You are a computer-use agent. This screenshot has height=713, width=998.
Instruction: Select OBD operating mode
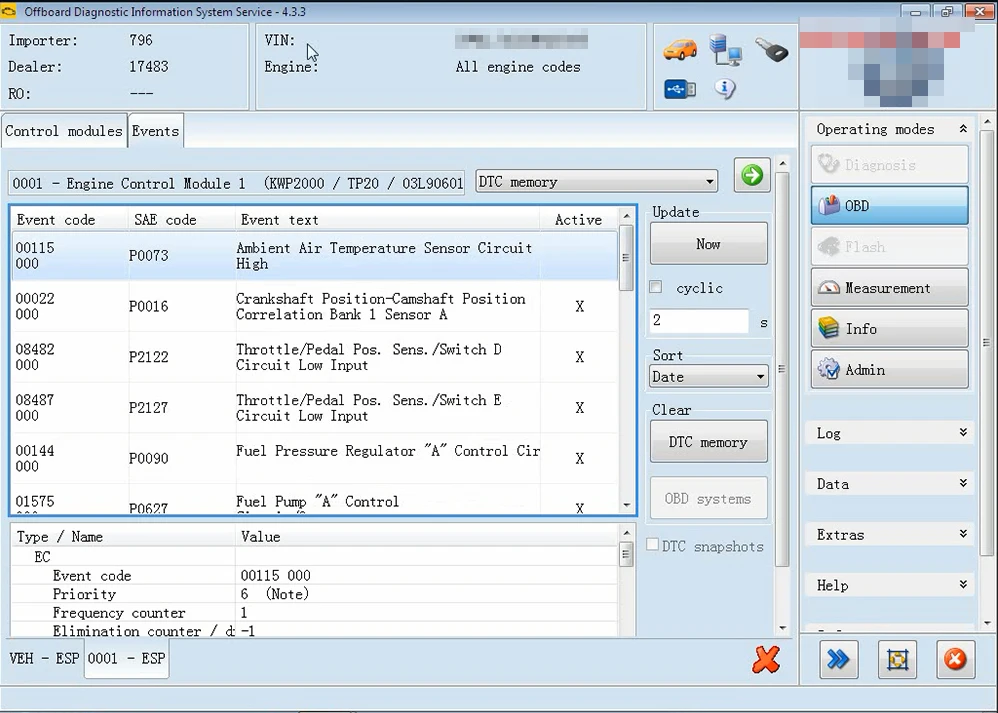pyautogui.click(x=889, y=206)
